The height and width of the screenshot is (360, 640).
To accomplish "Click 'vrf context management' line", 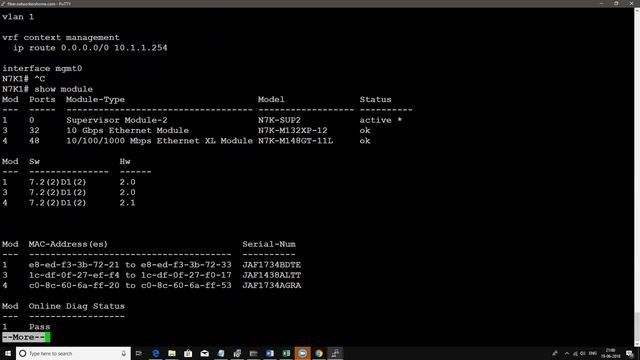I will pyautogui.click(x=61, y=37).
